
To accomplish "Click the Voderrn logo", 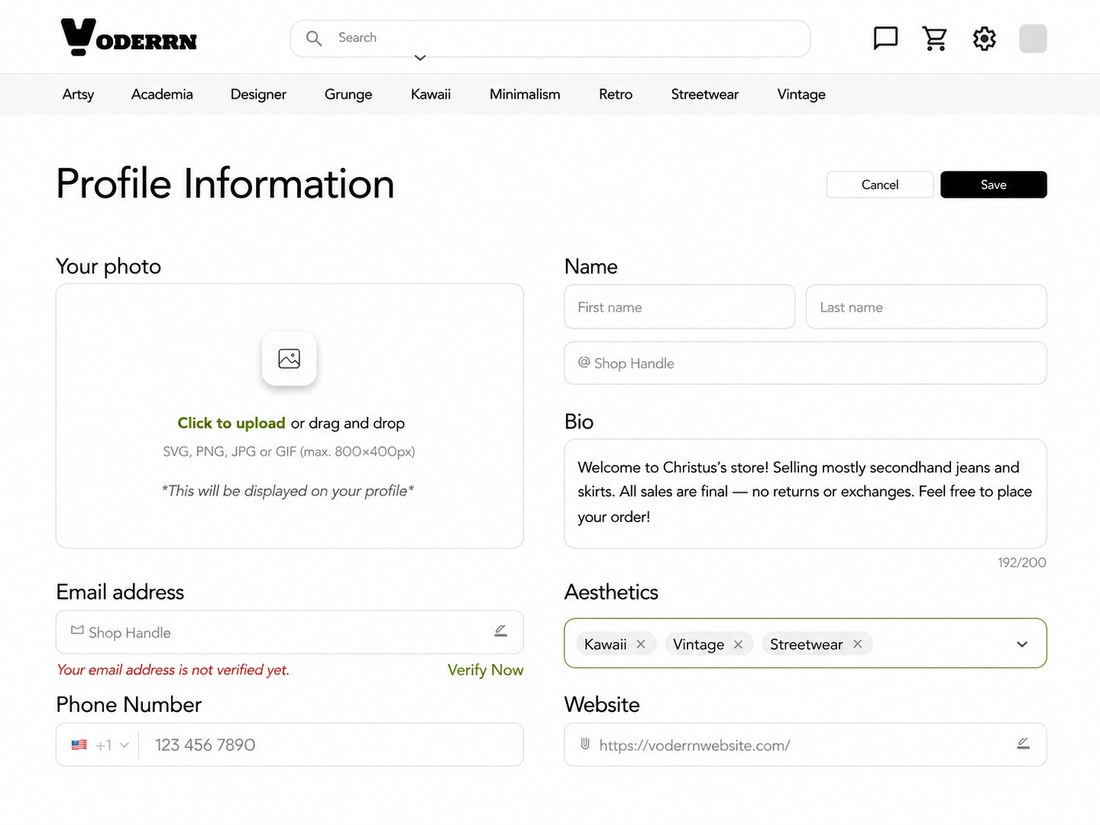I will (x=128, y=37).
